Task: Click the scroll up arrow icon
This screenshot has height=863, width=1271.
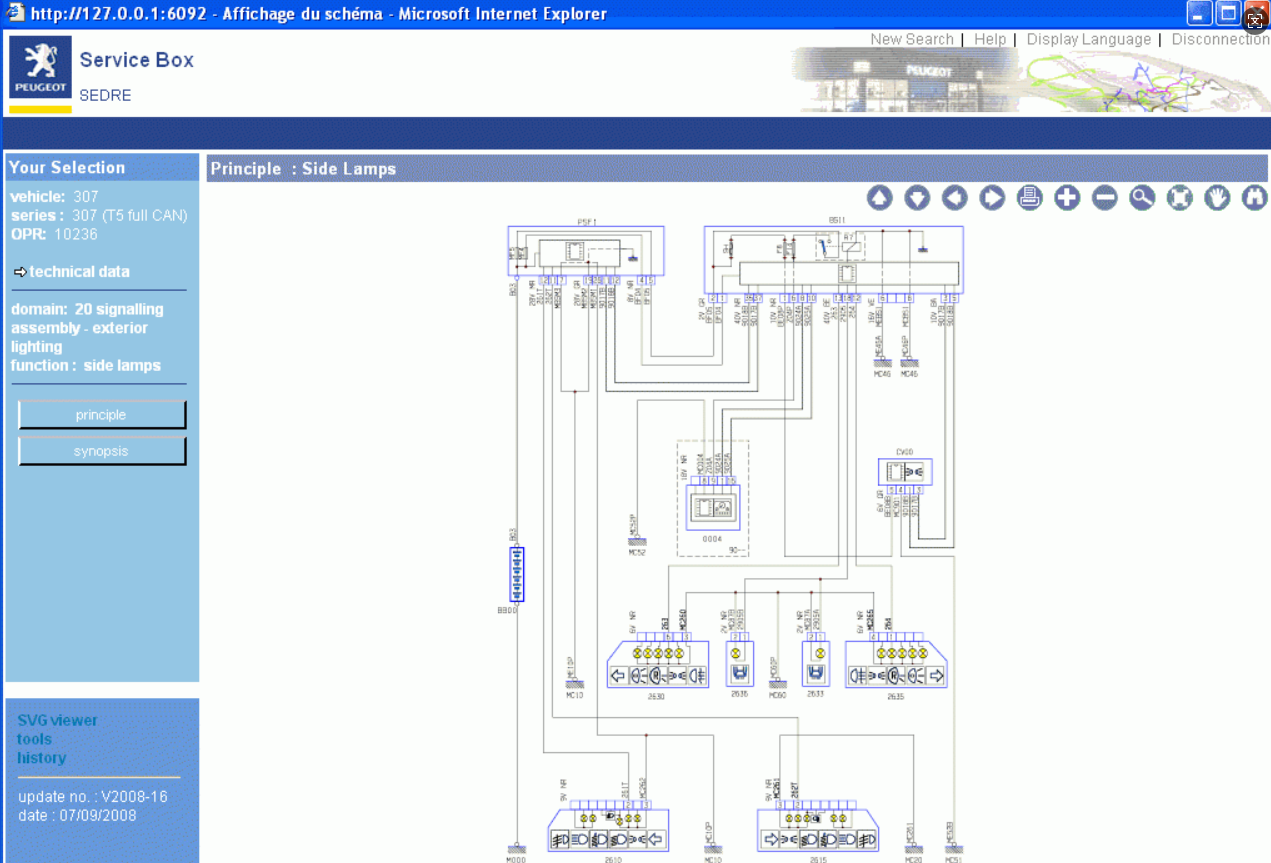Action: click(x=879, y=198)
